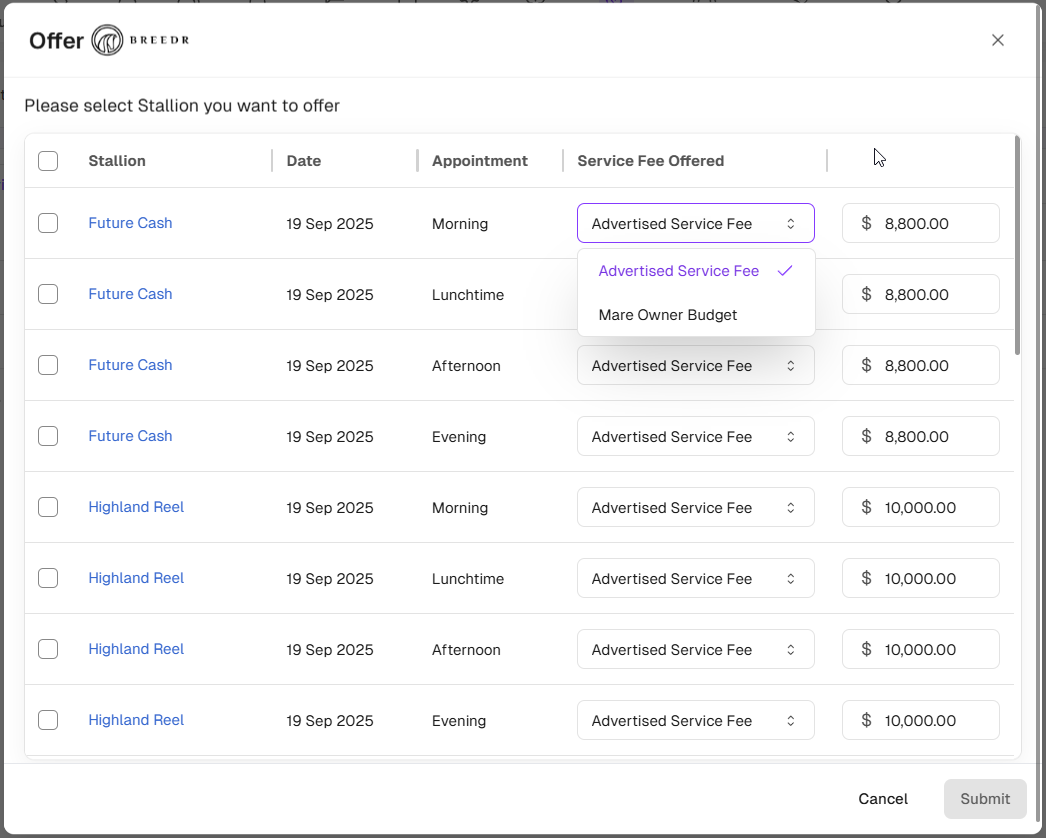The image size is (1046, 838).
Task: Open fee dropdown for Future Cash Evening
Action: (x=695, y=437)
